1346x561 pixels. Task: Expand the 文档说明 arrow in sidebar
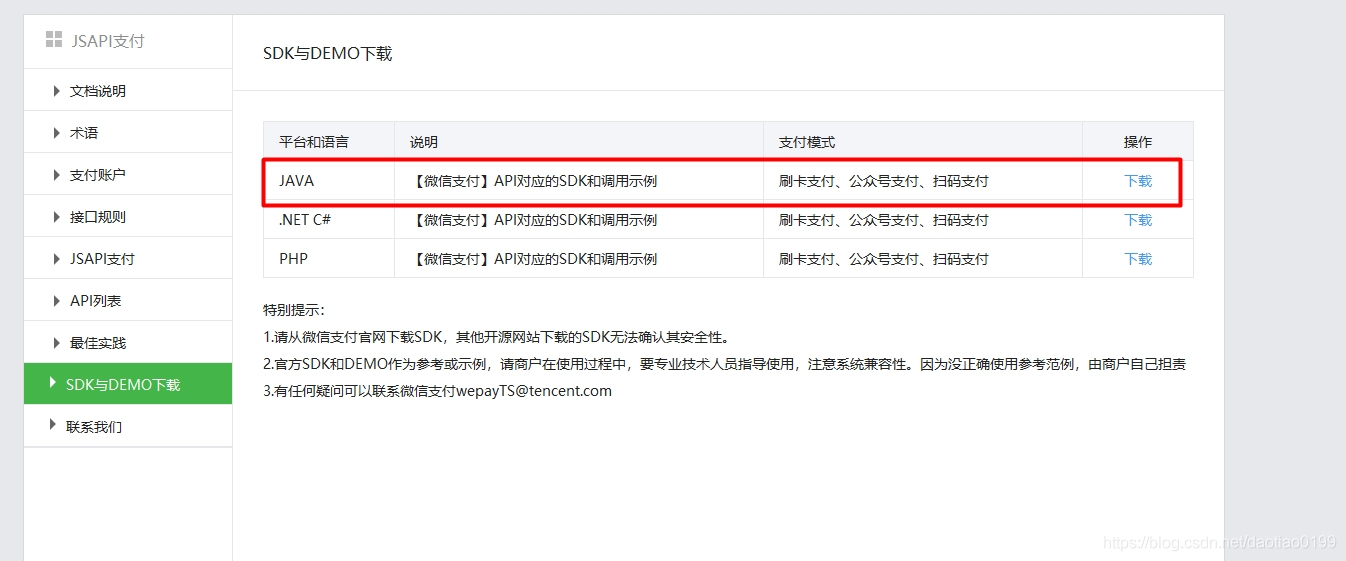pyautogui.click(x=56, y=91)
